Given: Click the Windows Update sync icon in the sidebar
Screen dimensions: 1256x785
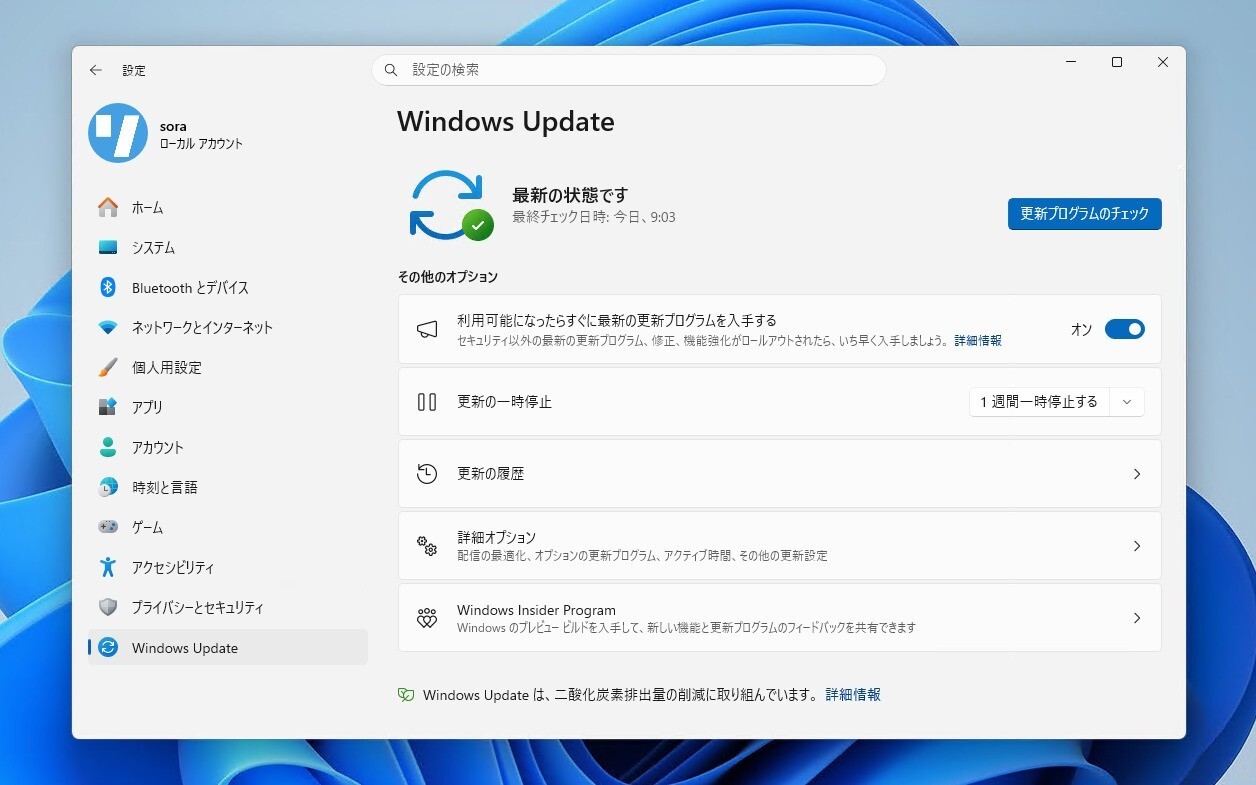Looking at the screenshot, I should click(108, 647).
